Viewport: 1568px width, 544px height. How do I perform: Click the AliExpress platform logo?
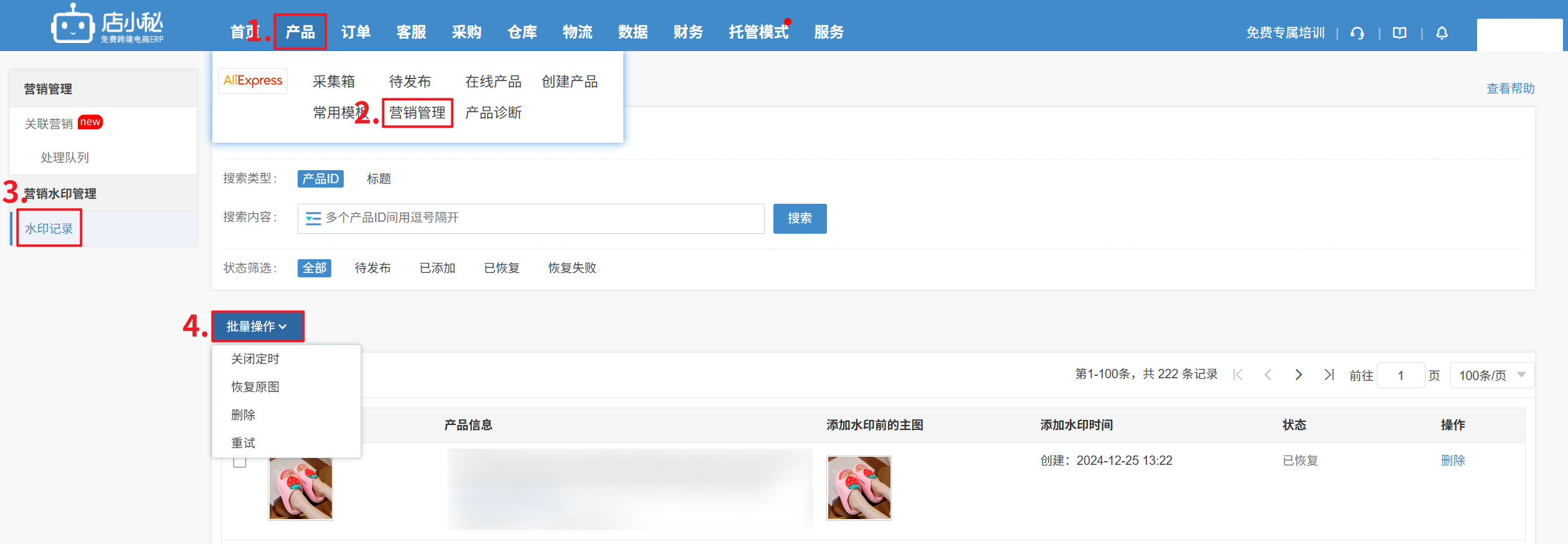click(x=253, y=80)
